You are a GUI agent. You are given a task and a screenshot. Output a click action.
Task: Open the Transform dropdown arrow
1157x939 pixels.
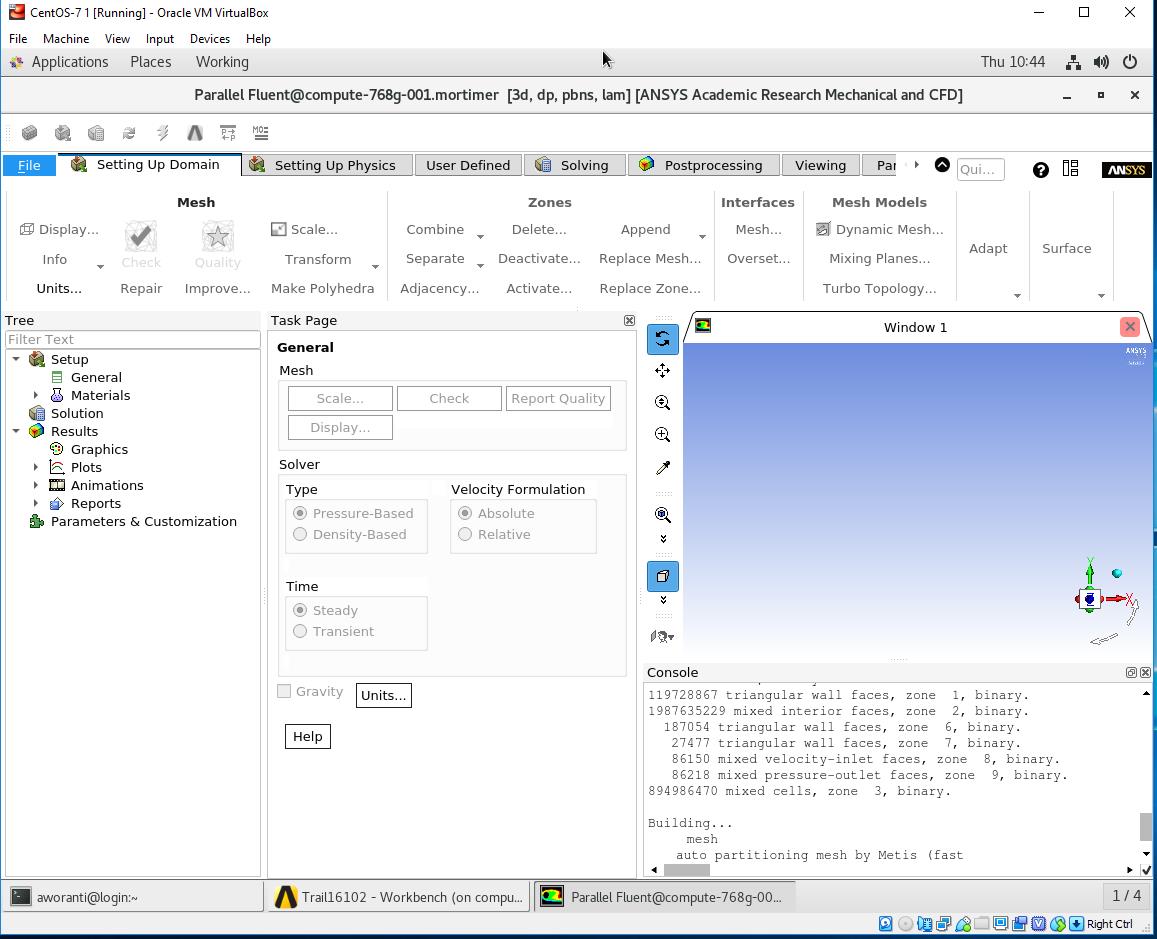coord(375,266)
